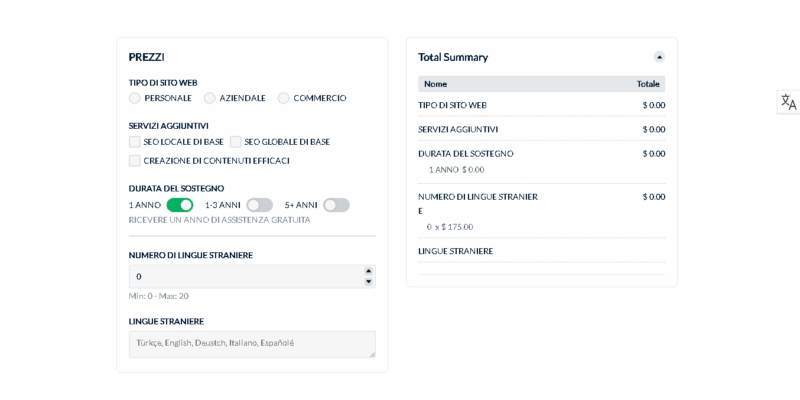Increase foreign languages number with up arrow

point(368,271)
